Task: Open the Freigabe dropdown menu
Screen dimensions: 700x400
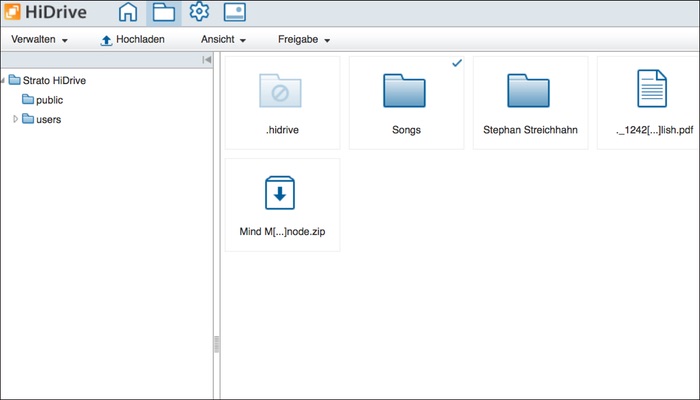Action: coord(304,40)
